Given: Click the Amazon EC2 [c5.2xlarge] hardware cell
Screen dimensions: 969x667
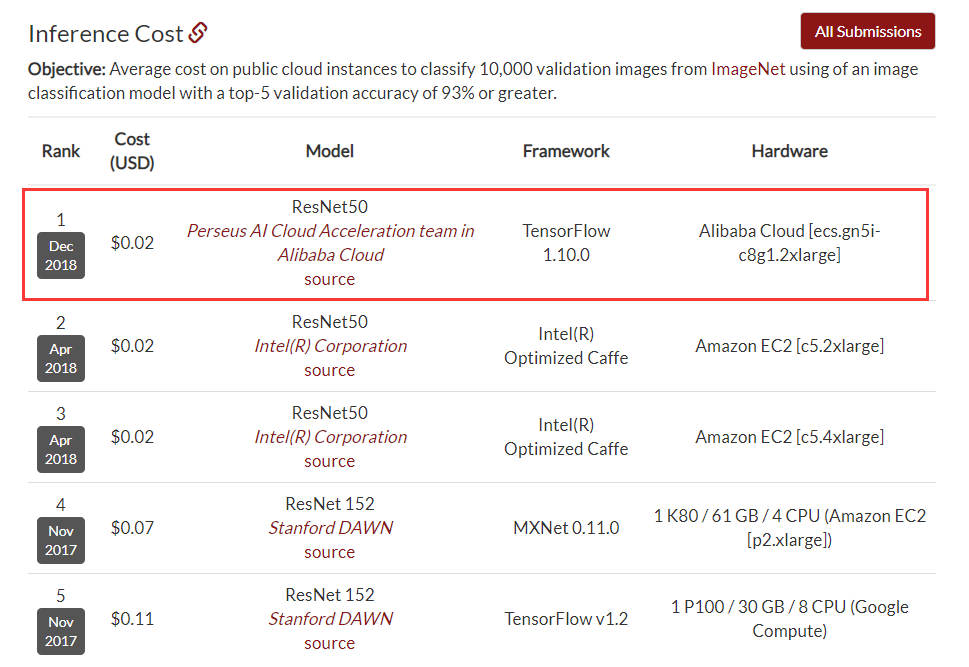Looking at the screenshot, I should pos(790,346).
